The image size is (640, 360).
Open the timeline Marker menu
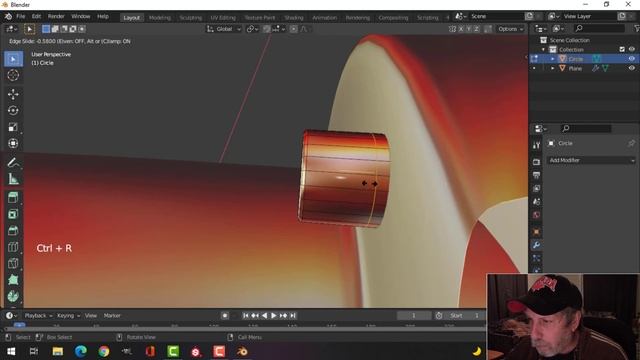click(x=112, y=316)
